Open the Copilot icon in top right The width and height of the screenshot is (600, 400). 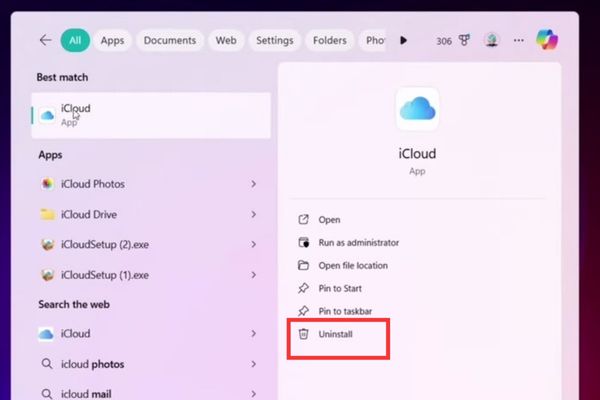(547, 40)
